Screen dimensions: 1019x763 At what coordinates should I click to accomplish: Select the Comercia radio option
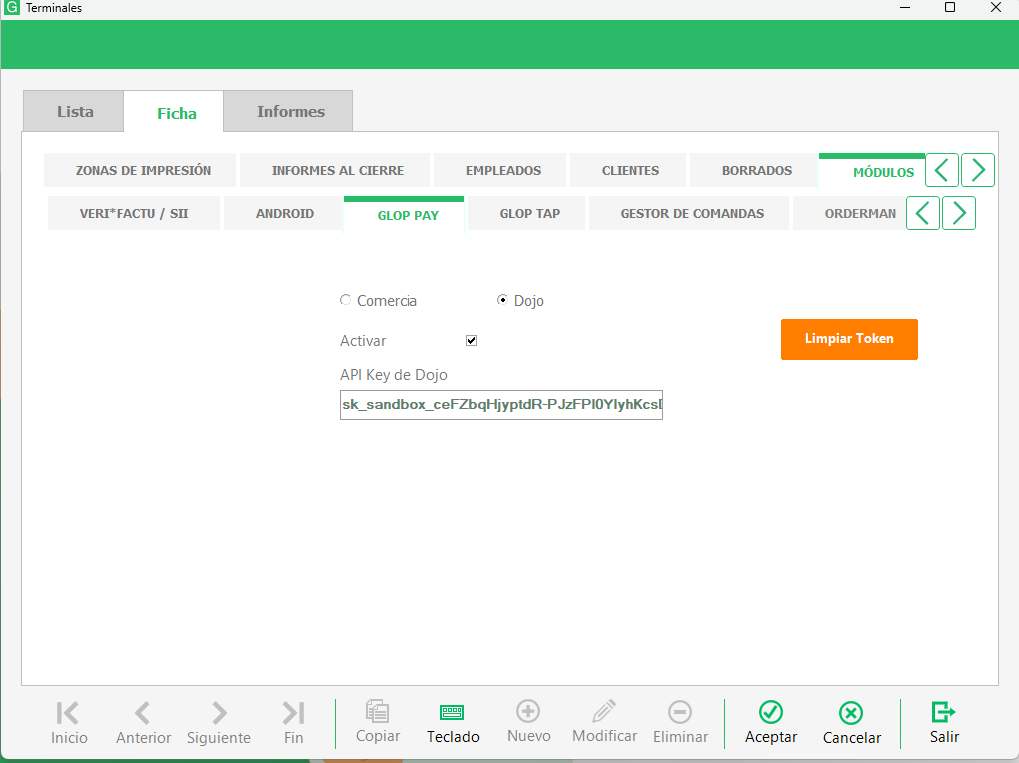345,300
